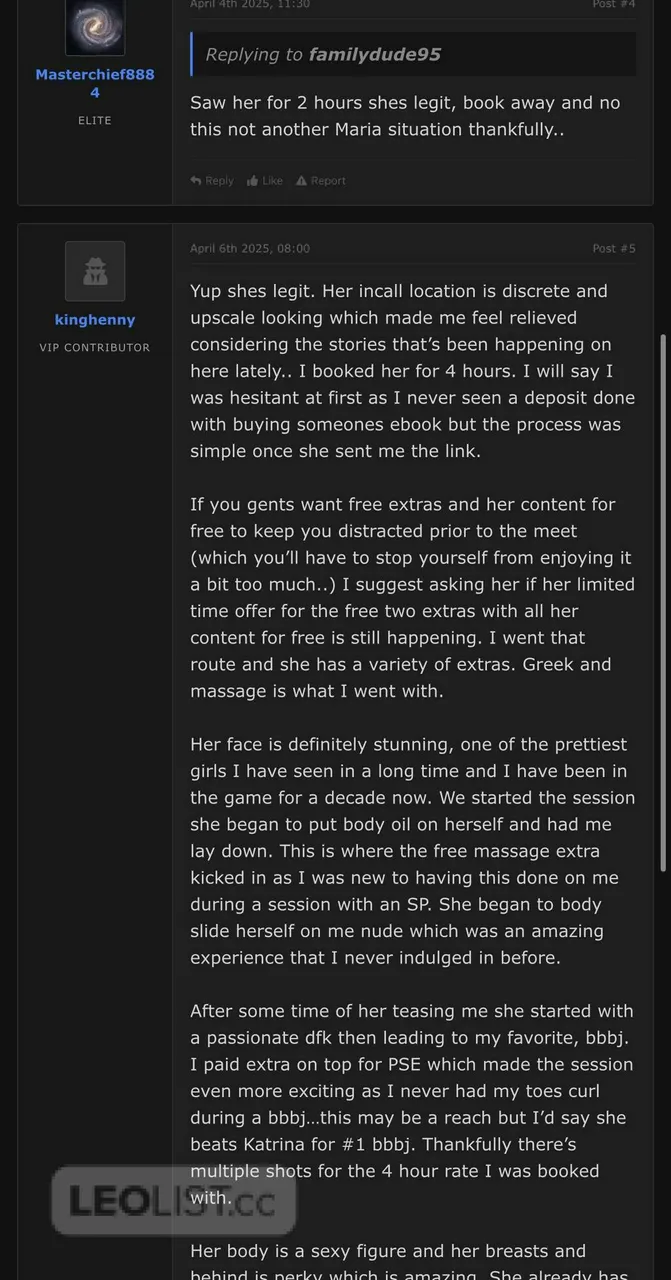Open Masterchief8884's galaxy avatar image
The image size is (671, 1280).
pyautogui.click(x=95, y=27)
